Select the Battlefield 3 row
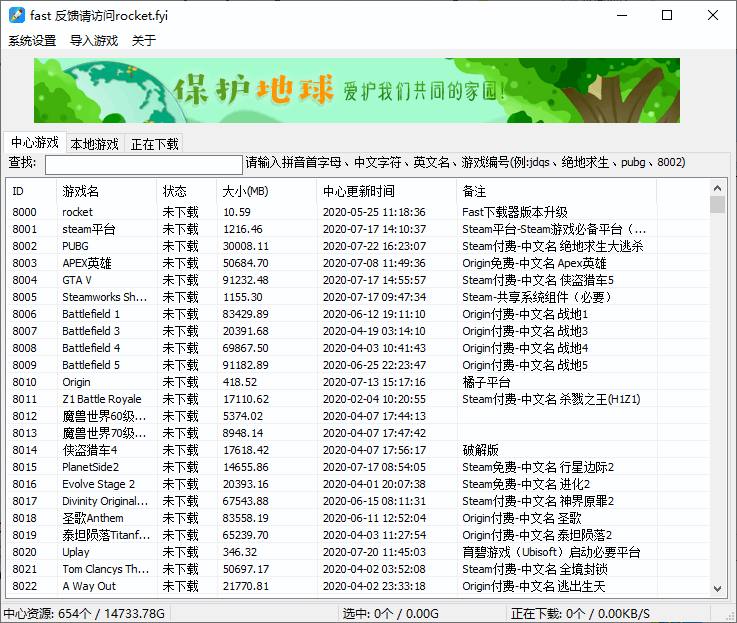 (x=357, y=331)
